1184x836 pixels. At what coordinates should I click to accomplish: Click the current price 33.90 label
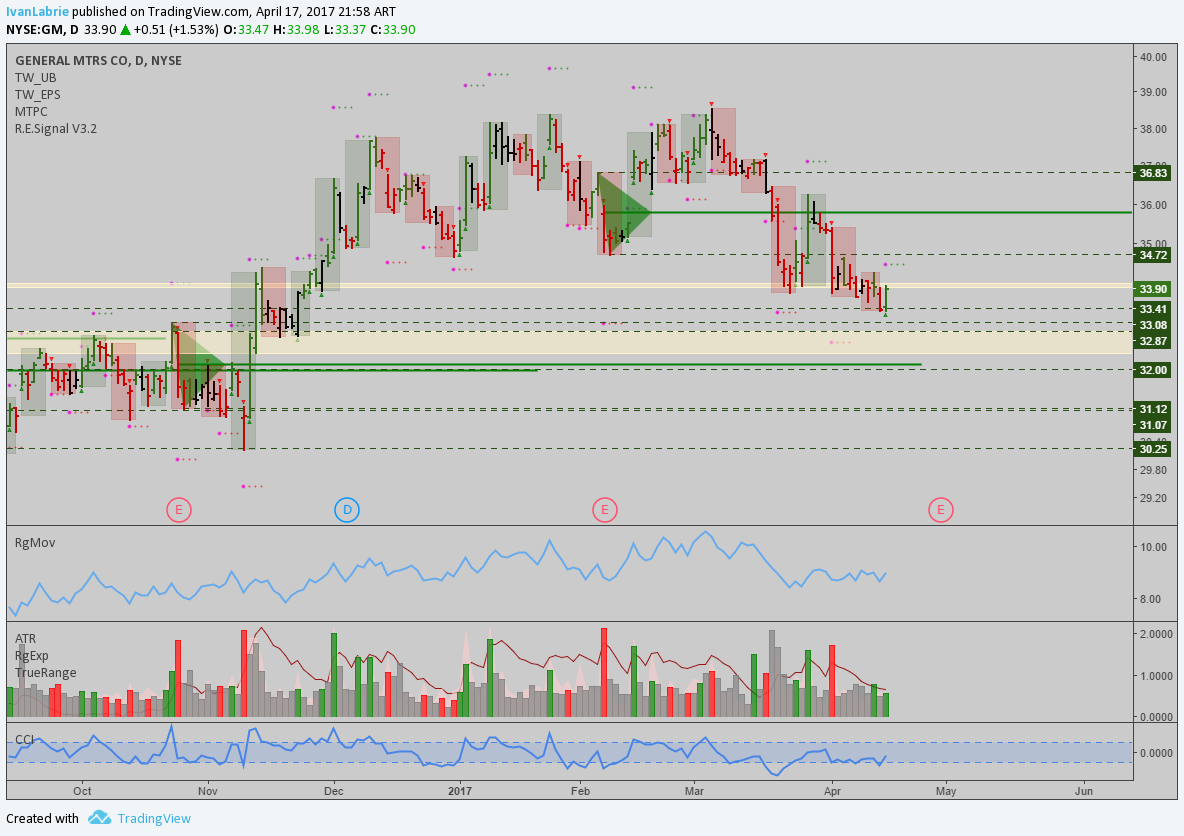click(1152, 289)
